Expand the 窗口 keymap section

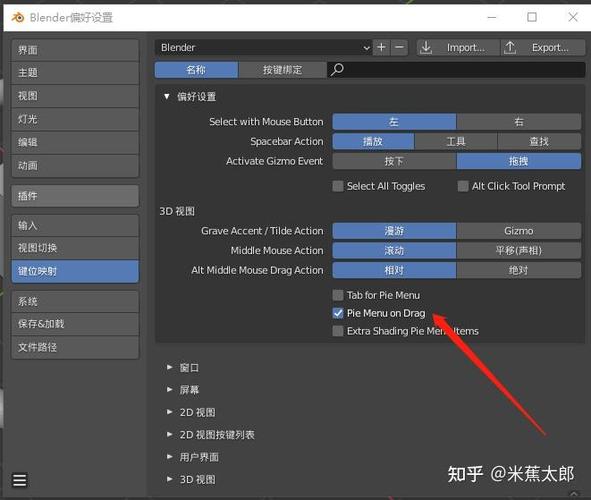[x=170, y=367]
